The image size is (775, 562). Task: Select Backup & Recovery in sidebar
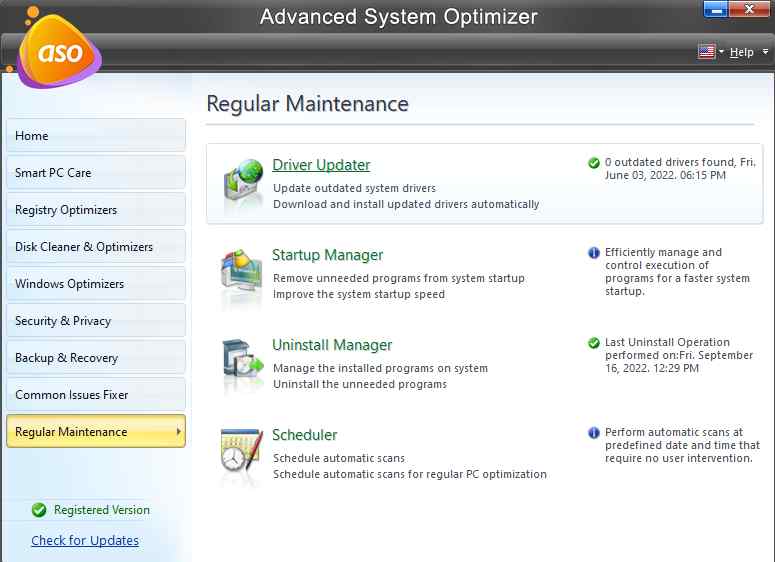coord(96,357)
